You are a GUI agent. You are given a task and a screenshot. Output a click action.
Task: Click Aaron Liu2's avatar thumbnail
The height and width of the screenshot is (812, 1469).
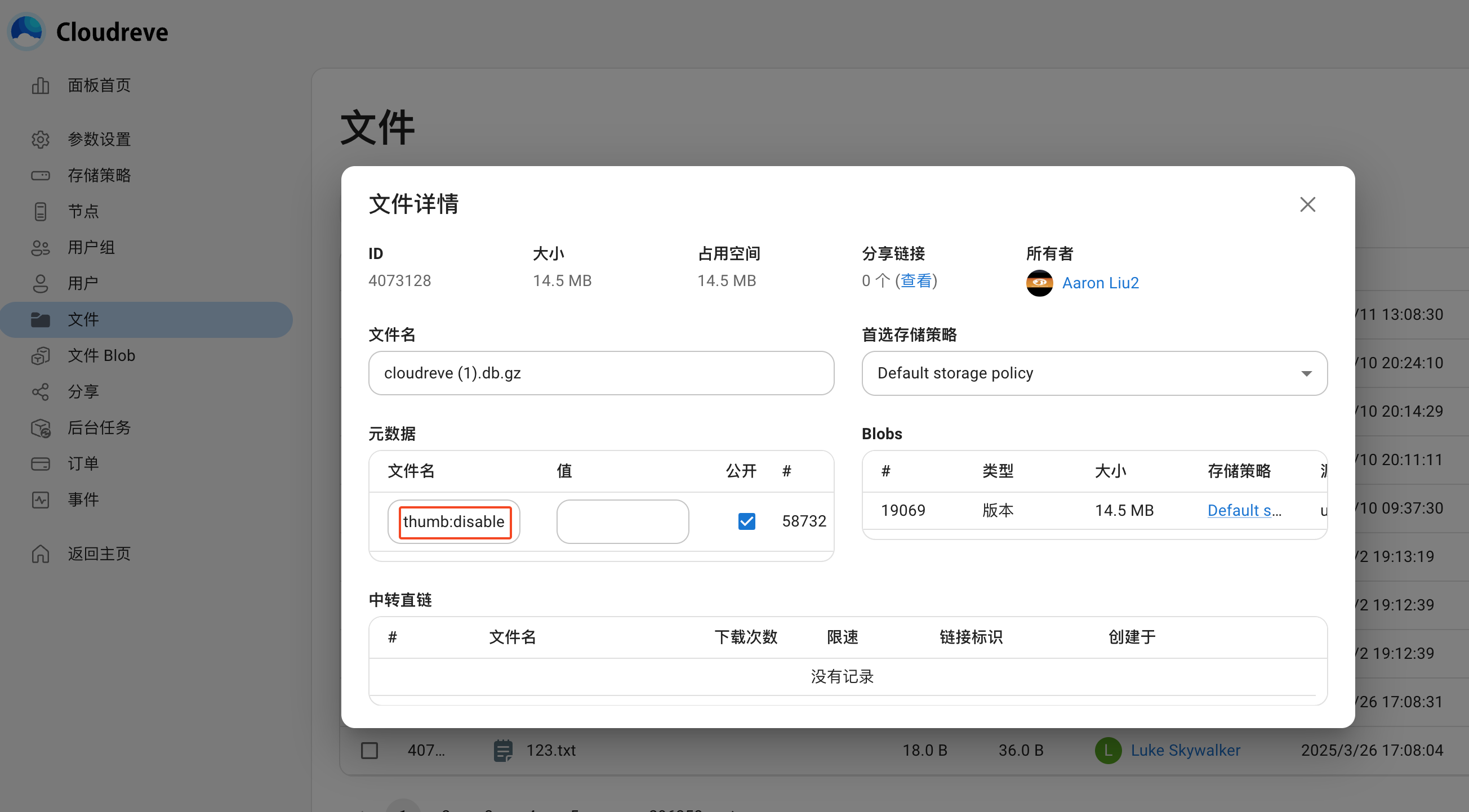point(1040,283)
